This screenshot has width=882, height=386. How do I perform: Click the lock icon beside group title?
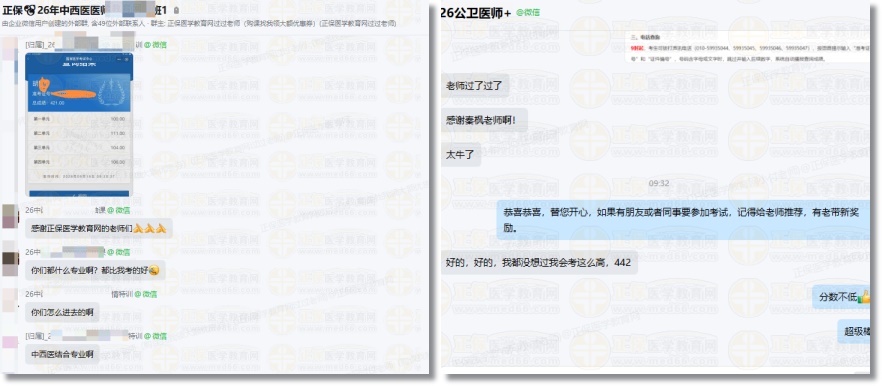pos(177,10)
